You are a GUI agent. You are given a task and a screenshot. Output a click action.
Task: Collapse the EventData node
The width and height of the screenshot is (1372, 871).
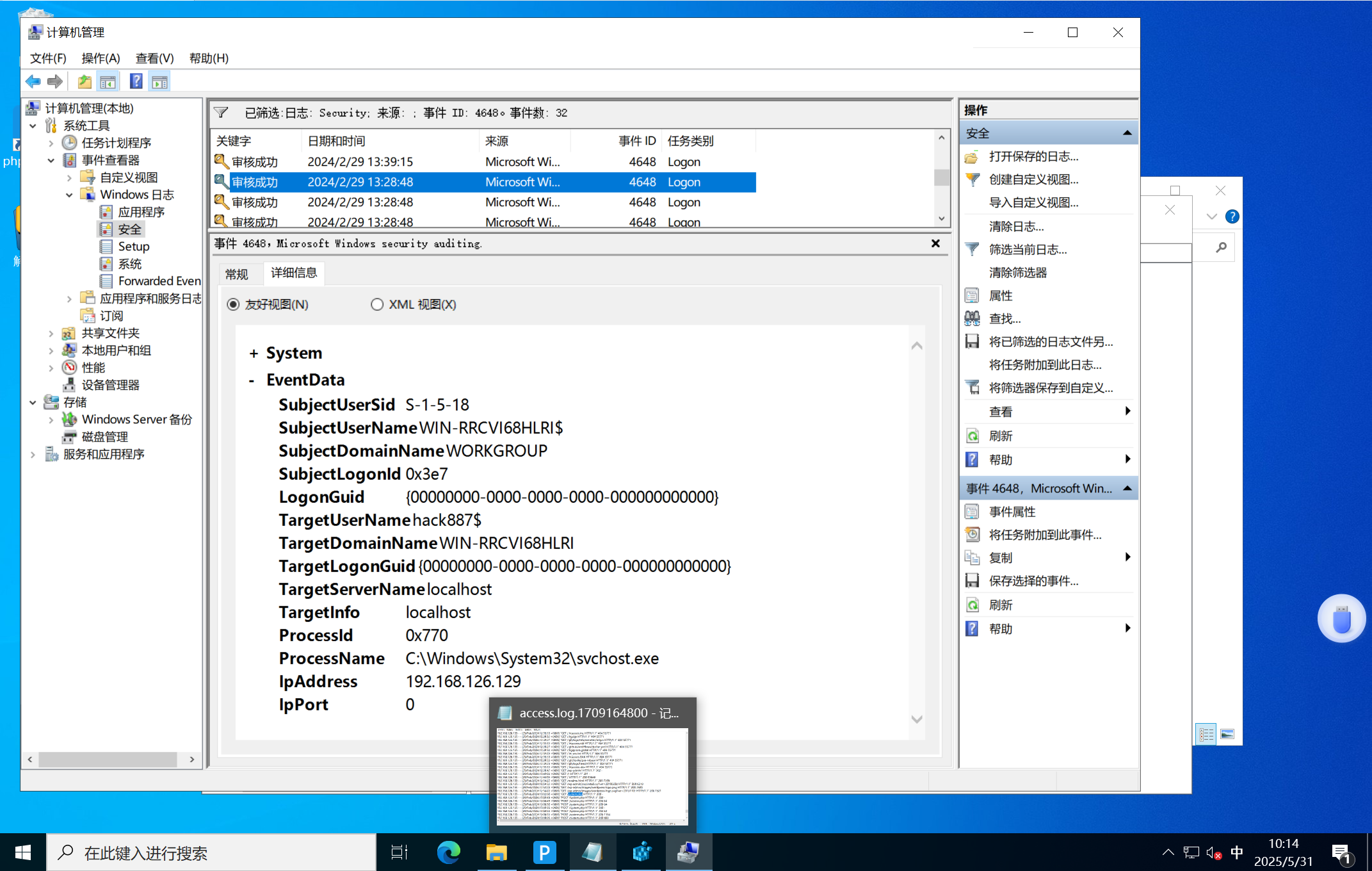(x=252, y=380)
